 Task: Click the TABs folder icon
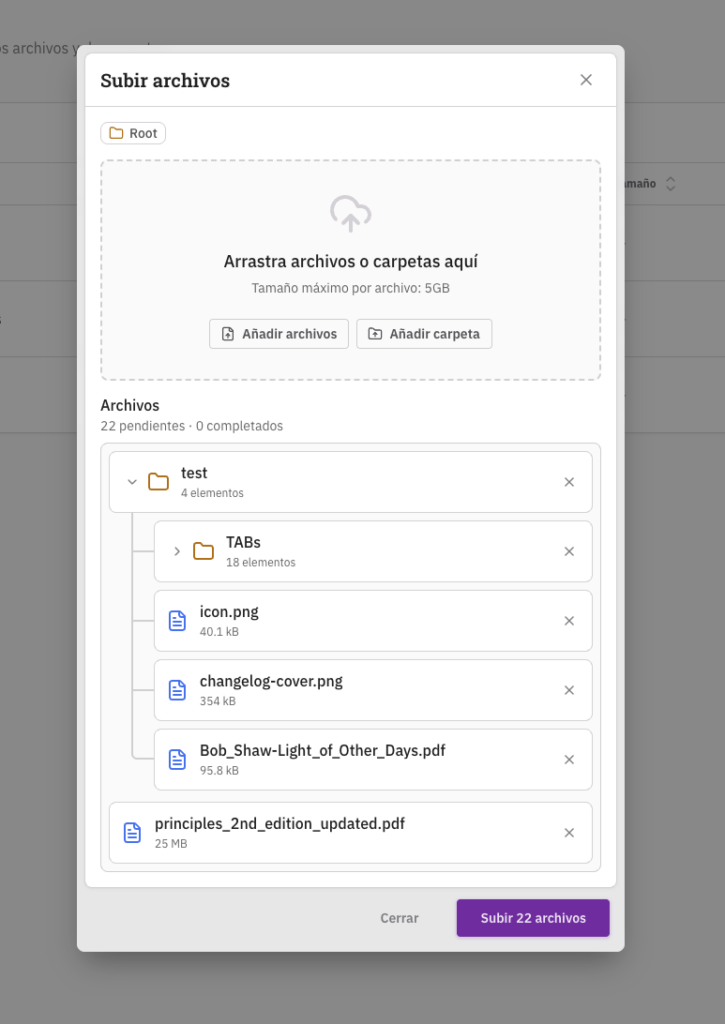[x=204, y=551]
